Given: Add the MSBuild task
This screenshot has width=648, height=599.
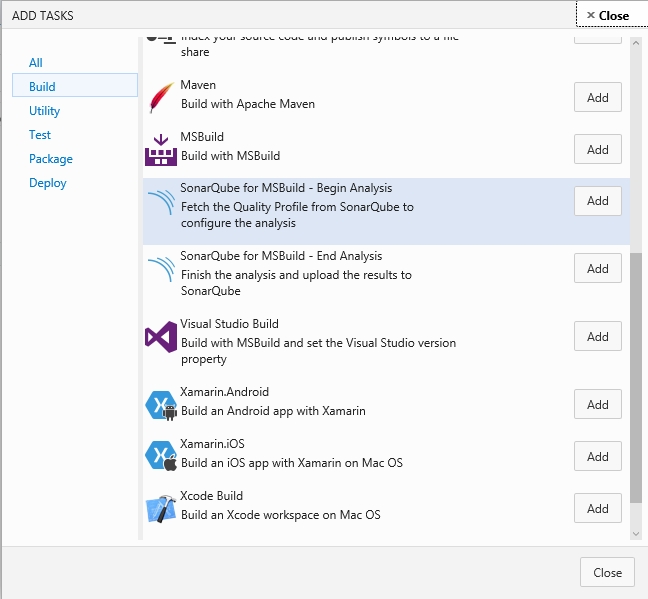Looking at the screenshot, I should pyautogui.click(x=598, y=149).
